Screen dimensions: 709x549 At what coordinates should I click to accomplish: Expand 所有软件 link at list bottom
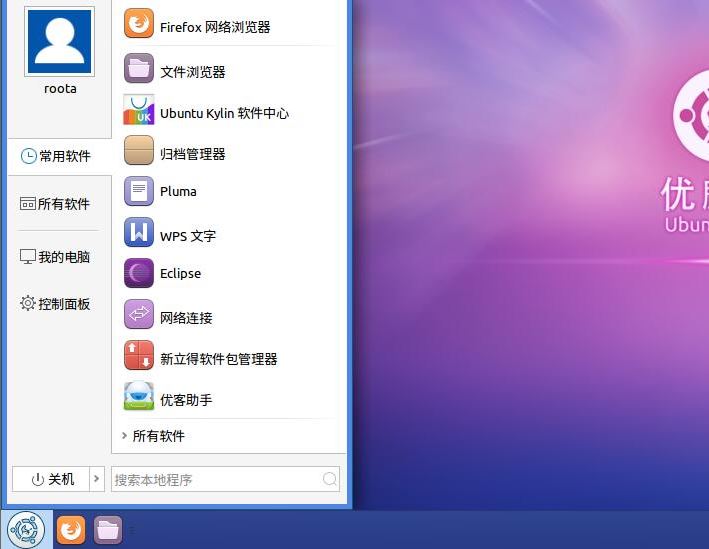coord(153,436)
